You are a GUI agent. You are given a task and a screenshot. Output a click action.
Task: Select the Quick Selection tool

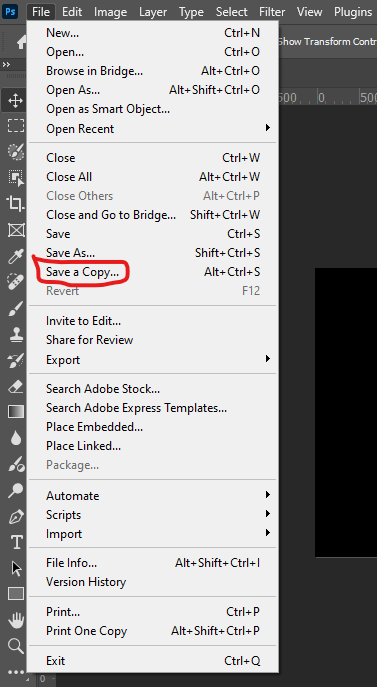point(16,151)
